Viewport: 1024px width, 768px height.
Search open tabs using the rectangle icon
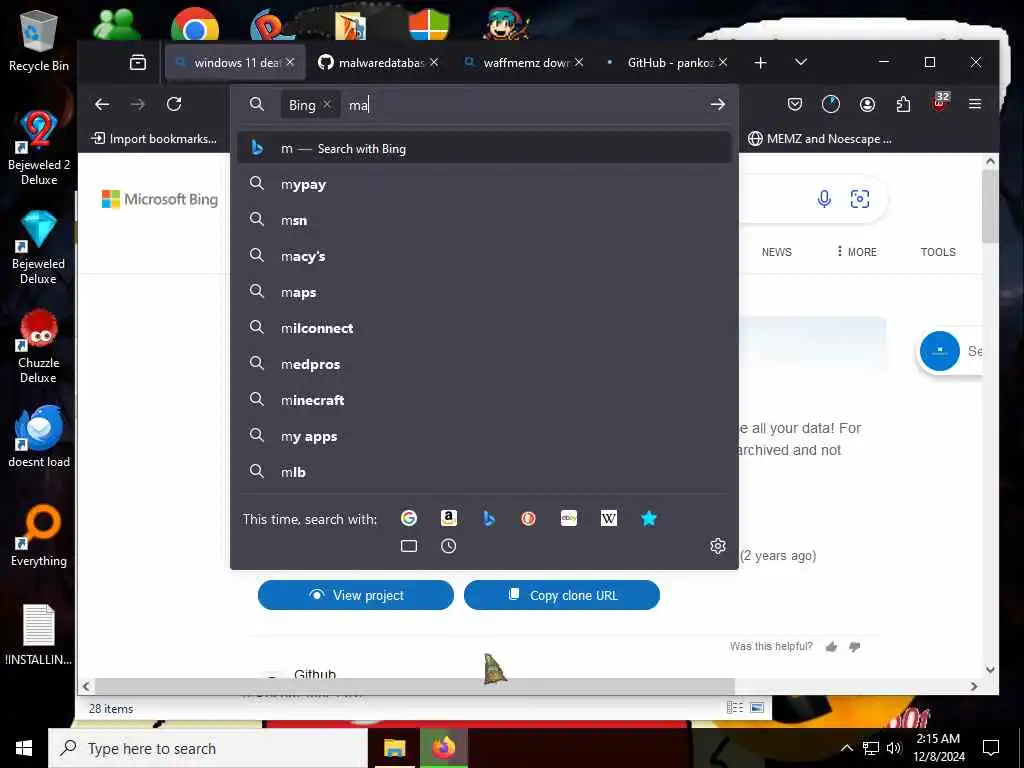click(409, 546)
